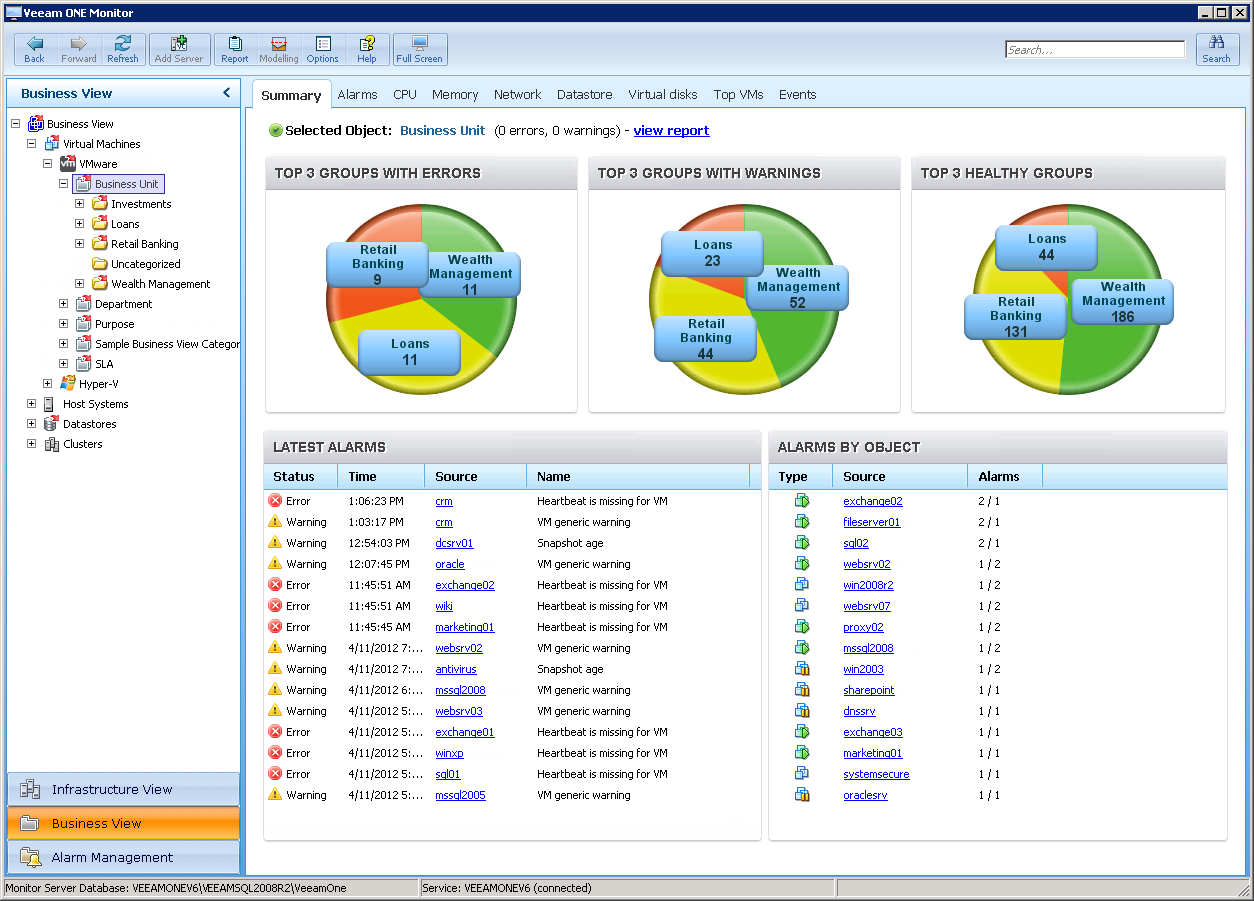Image resolution: width=1254 pixels, height=901 pixels.
Task: Click the Refresh toolbar icon
Action: pyautogui.click(x=123, y=49)
